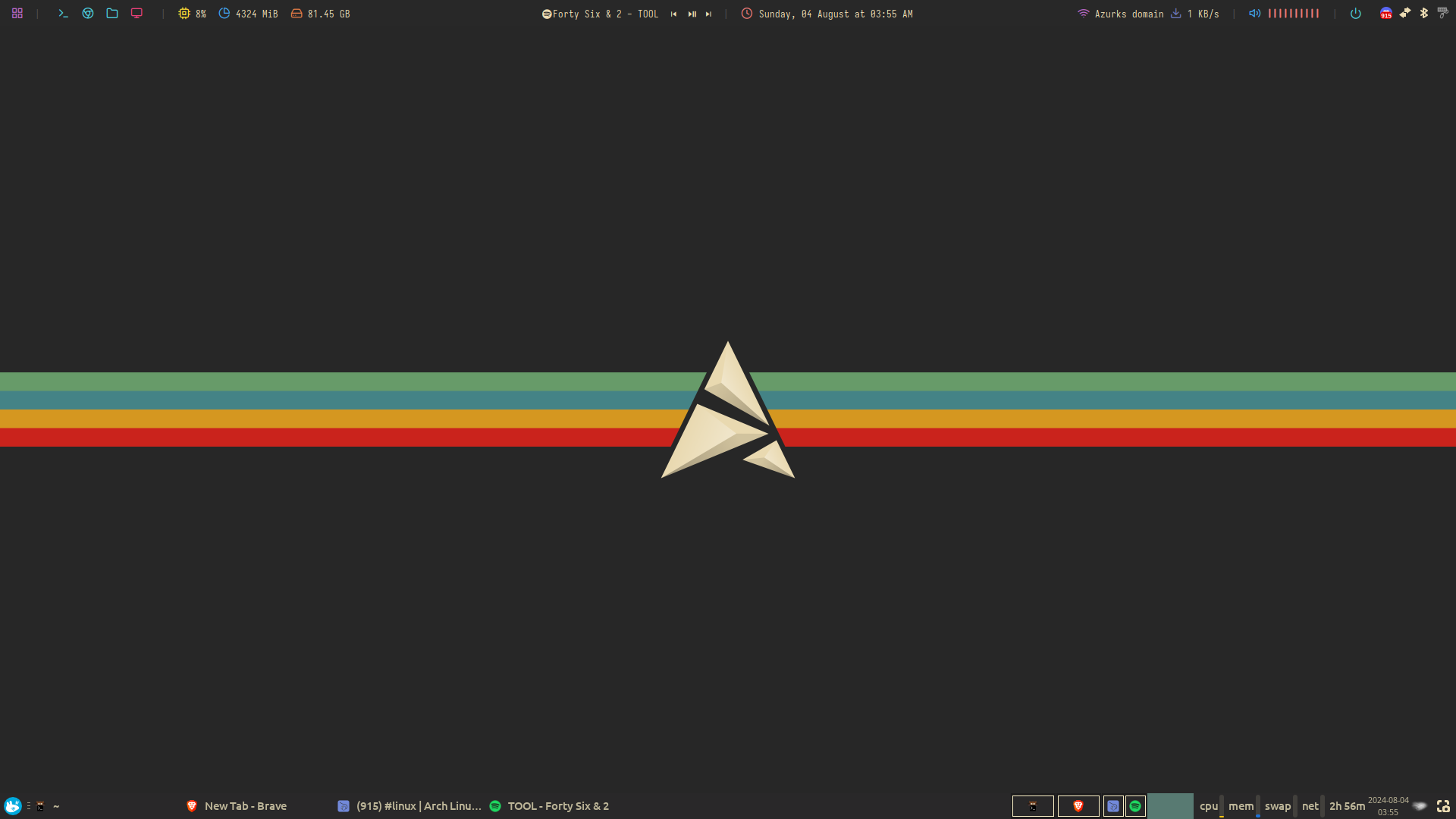Open the power menu icon
The image size is (1456, 819).
pyautogui.click(x=1356, y=14)
